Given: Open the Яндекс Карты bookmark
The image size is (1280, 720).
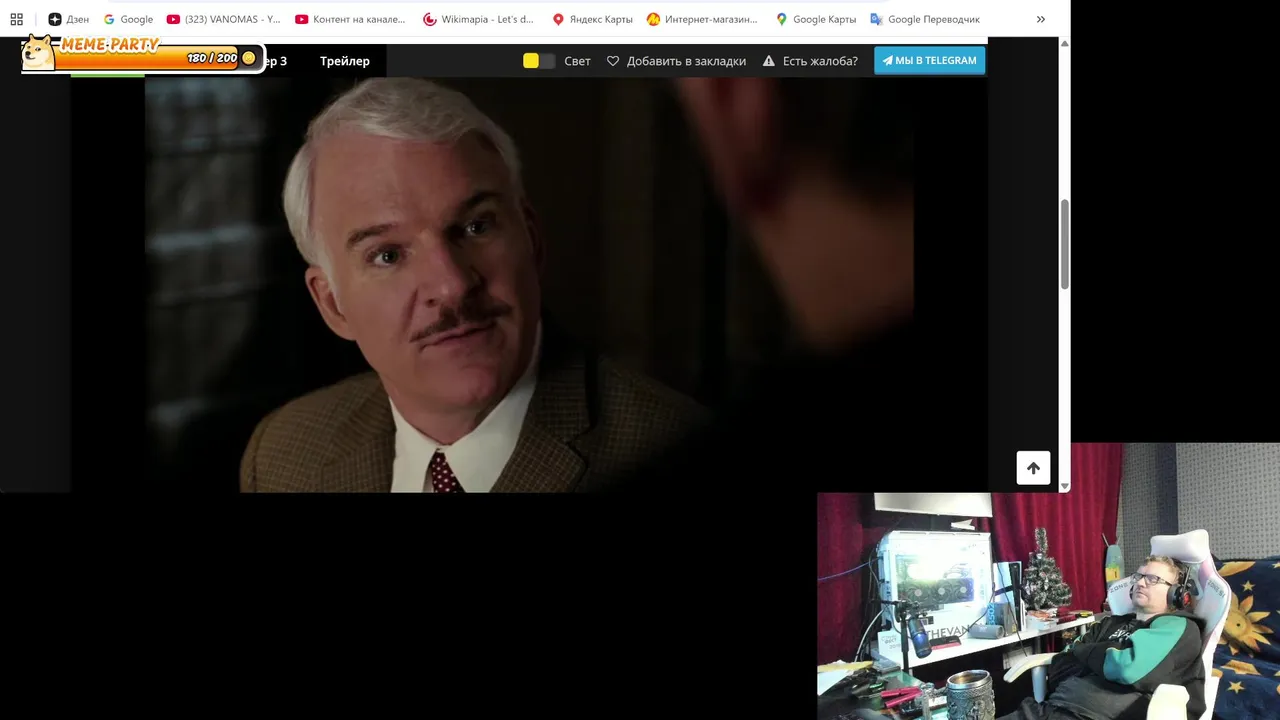Looking at the screenshot, I should tap(593, 19).
